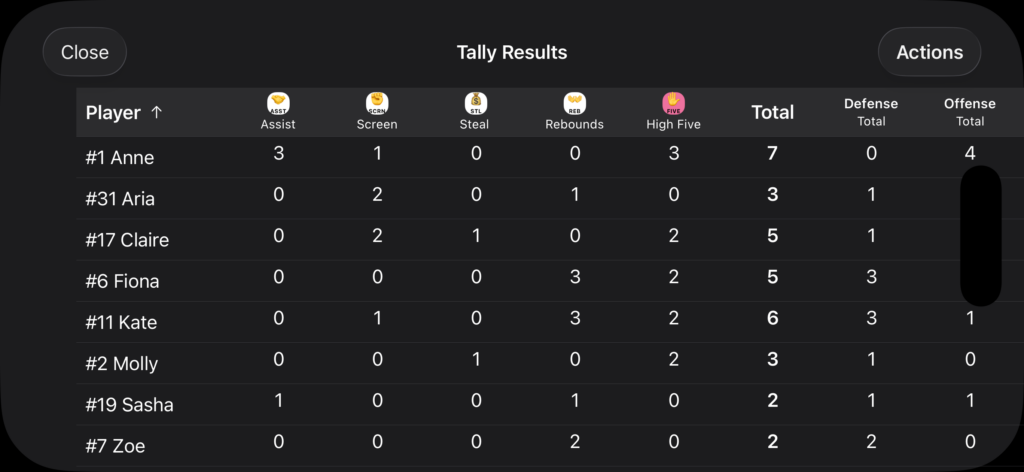
Task: Close the Tally Results view
Action: (85, 53)
